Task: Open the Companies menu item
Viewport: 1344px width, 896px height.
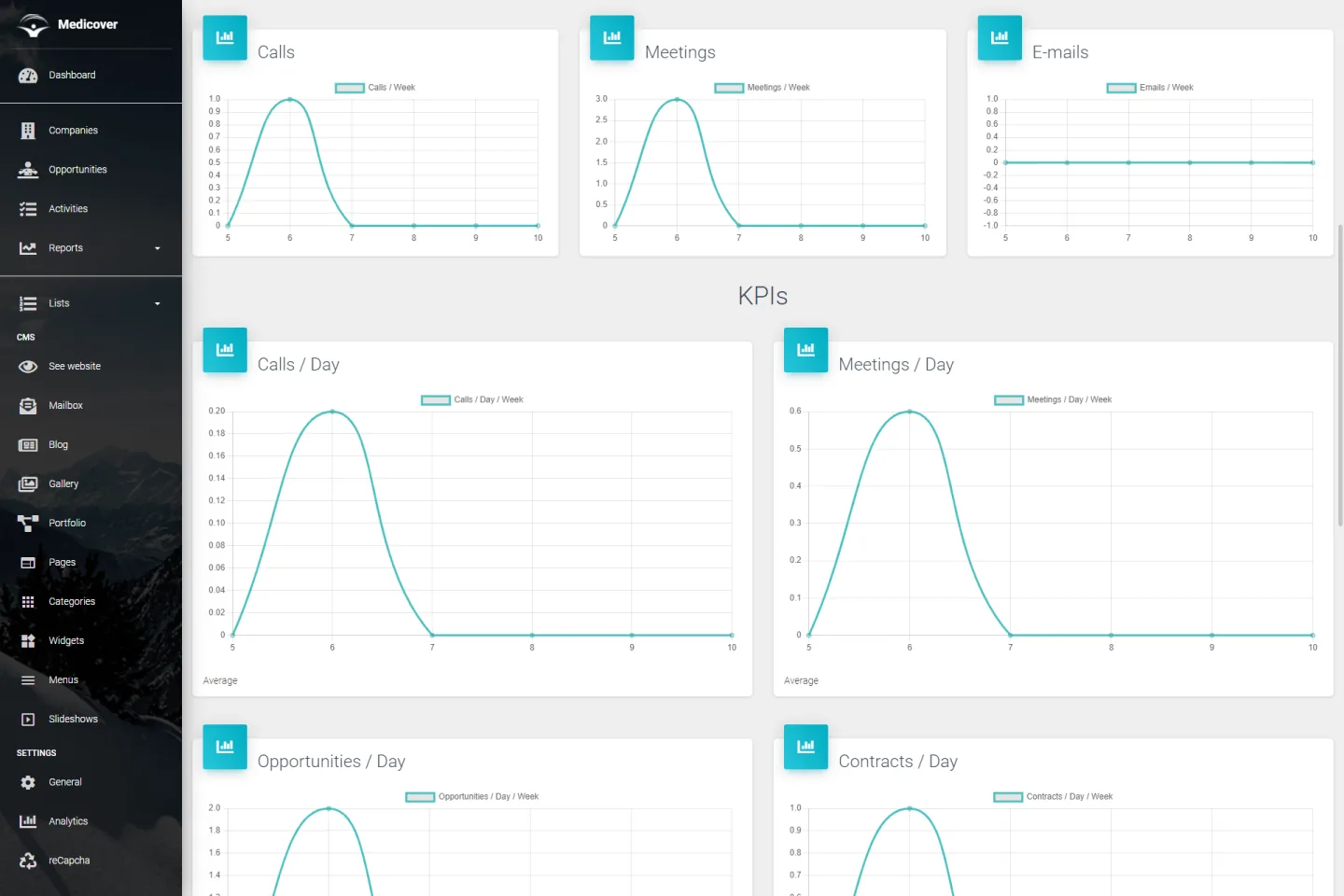Action: [x=91, y=131]
